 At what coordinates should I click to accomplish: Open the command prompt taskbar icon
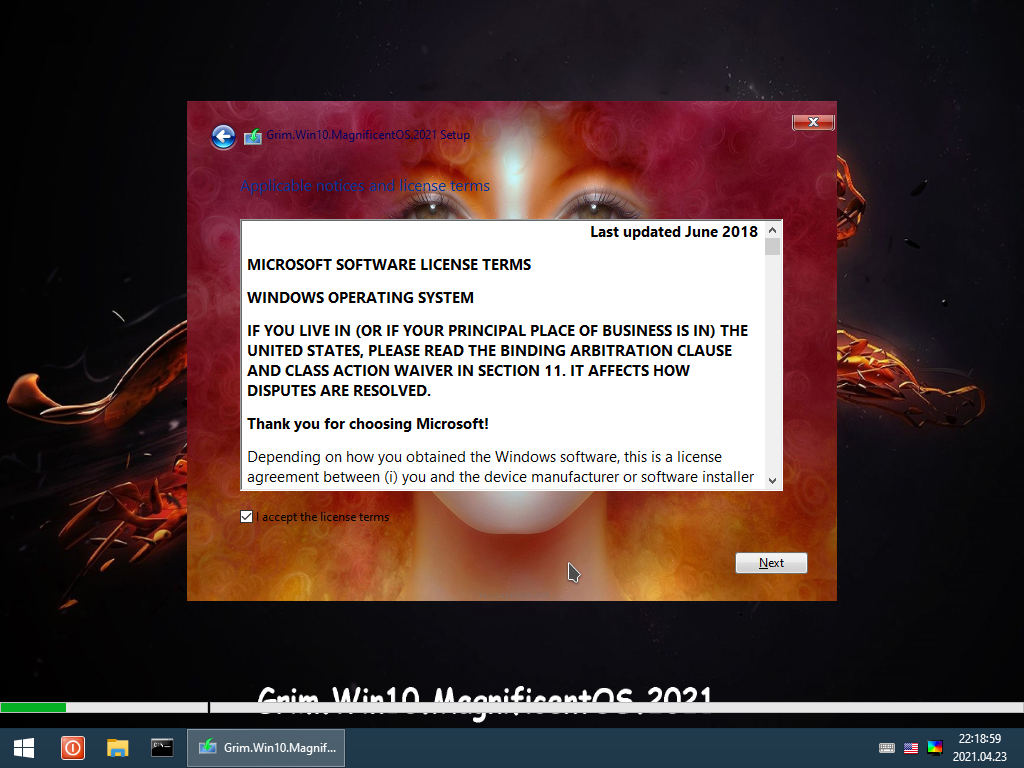[162, 748]
